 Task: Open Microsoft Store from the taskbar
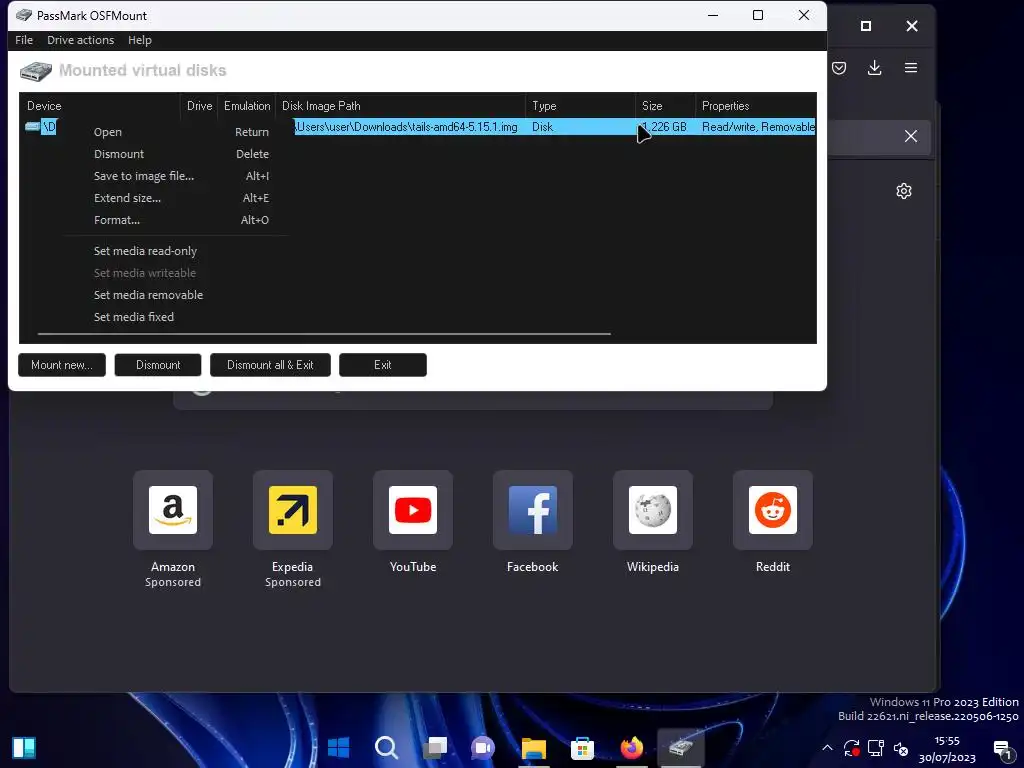coord(582,747)
